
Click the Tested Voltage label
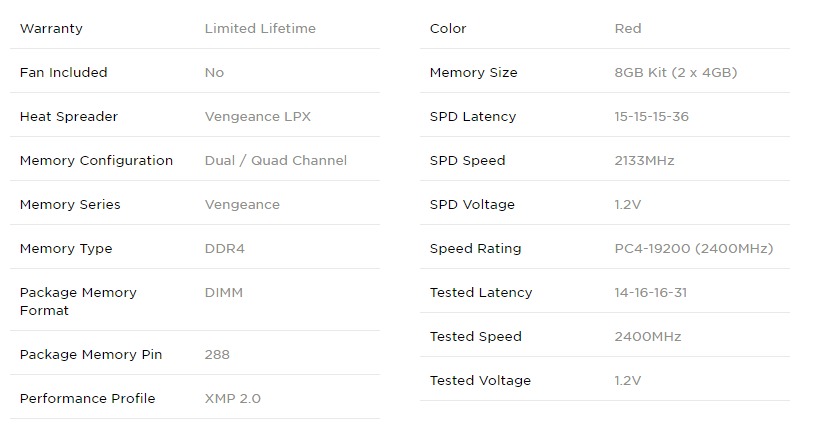[x=480, y=381]
